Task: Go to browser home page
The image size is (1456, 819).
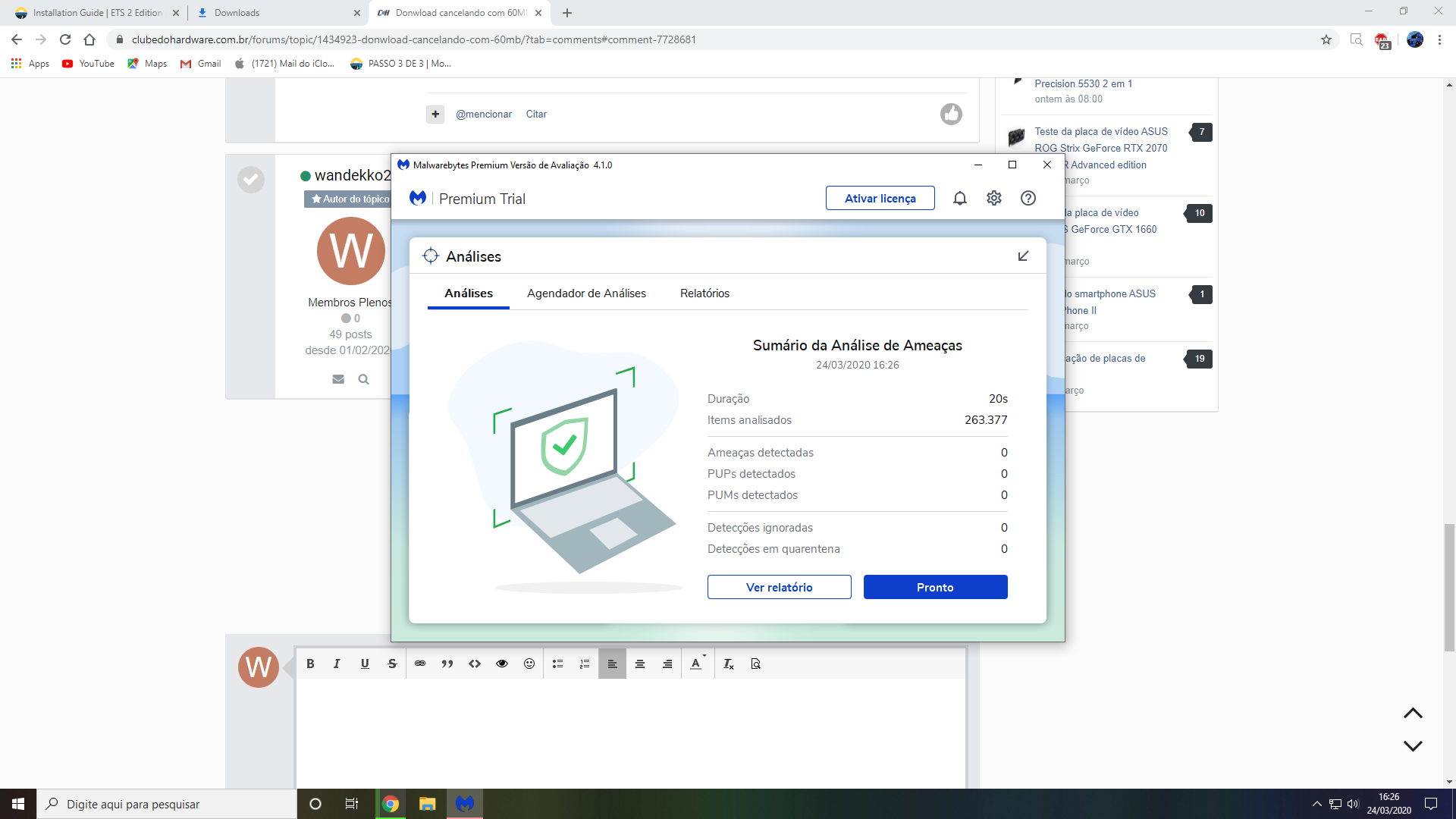Action: 89,39
